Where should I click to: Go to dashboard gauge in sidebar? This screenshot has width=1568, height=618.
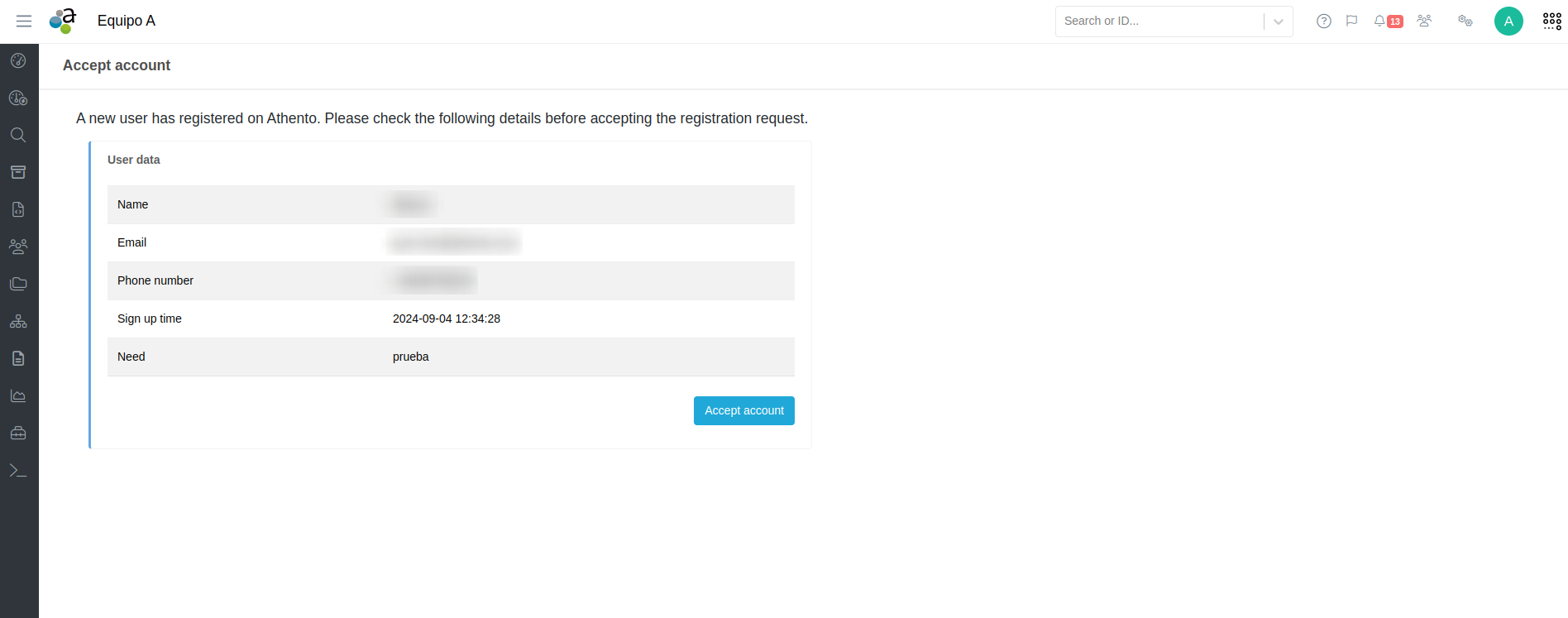pos(18,60)
